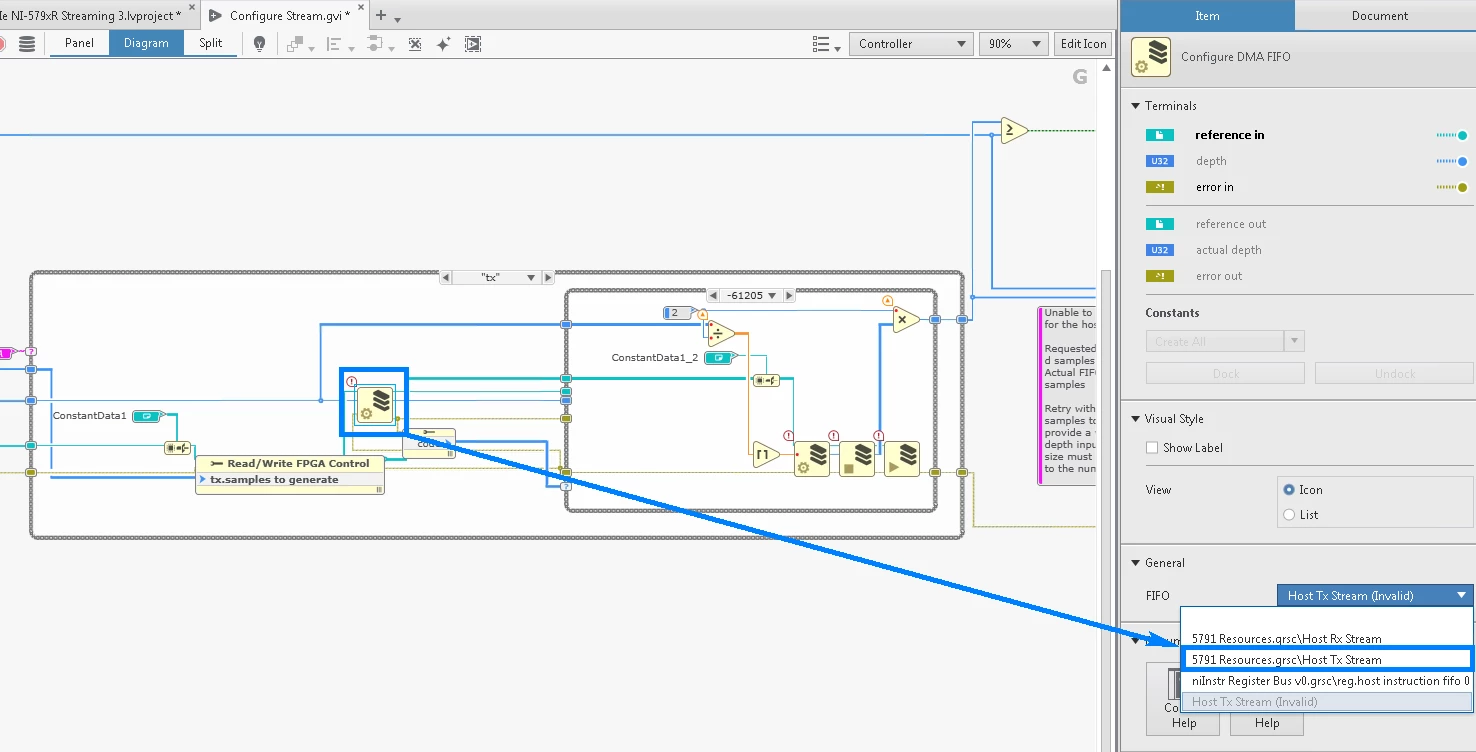Select the Clean Up Diagram sparkle icon
Image resolution: width=1476 pixels, height=752 pixels.
[443, 43]
